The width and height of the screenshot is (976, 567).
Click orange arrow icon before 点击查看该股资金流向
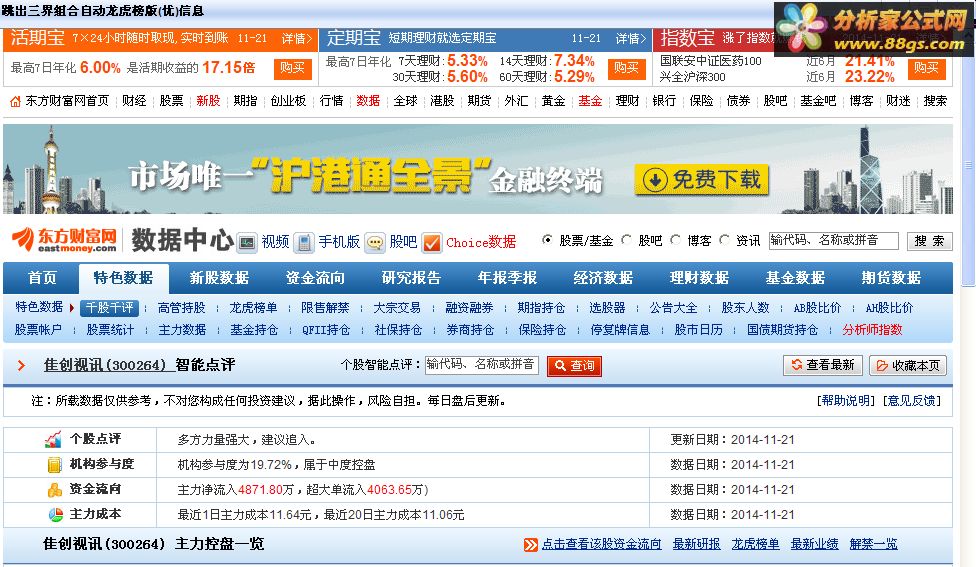pyautogui.click(x=530, y=545)
